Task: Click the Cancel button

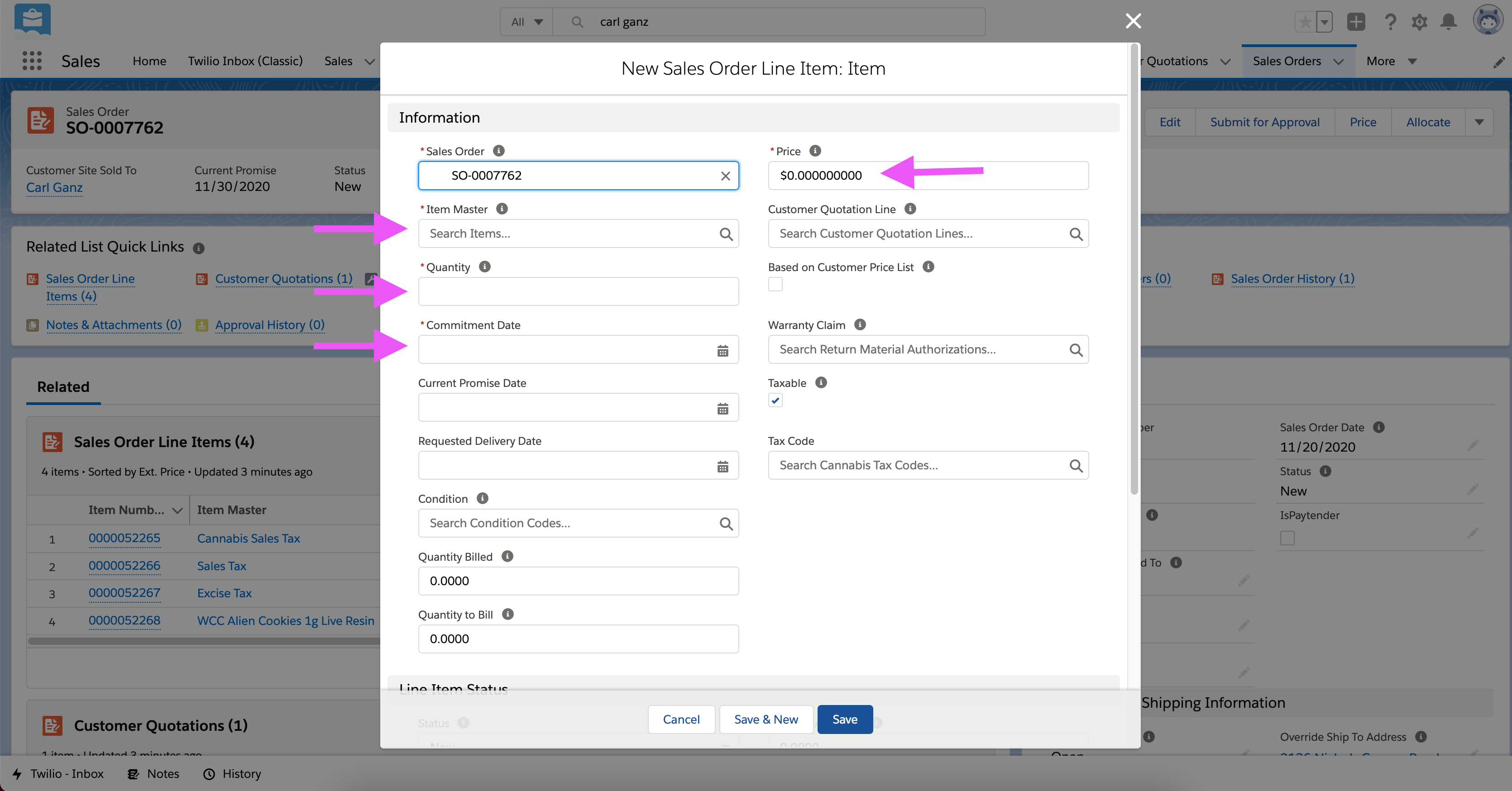Action: pos(681,720)
